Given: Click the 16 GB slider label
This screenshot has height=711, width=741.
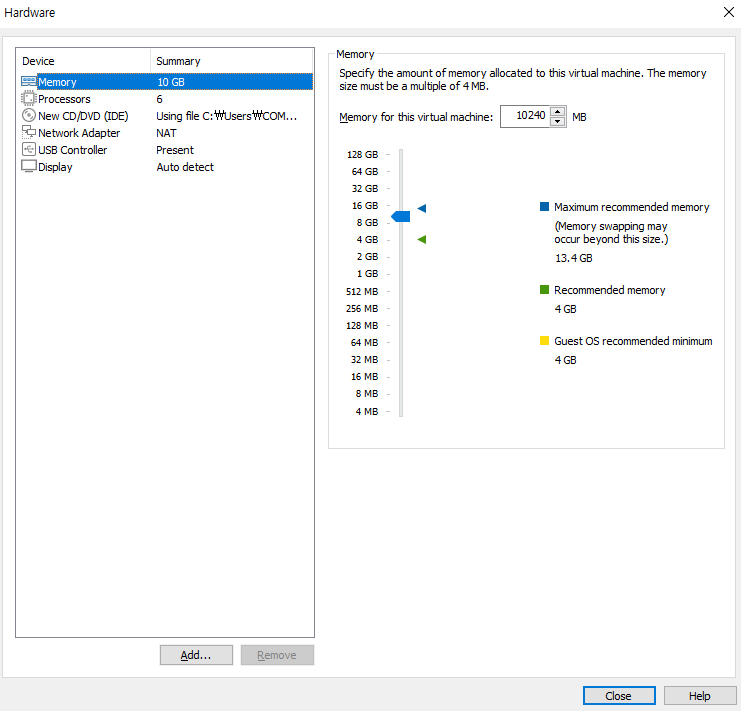Looking at the screenshot, I should 365,206.
